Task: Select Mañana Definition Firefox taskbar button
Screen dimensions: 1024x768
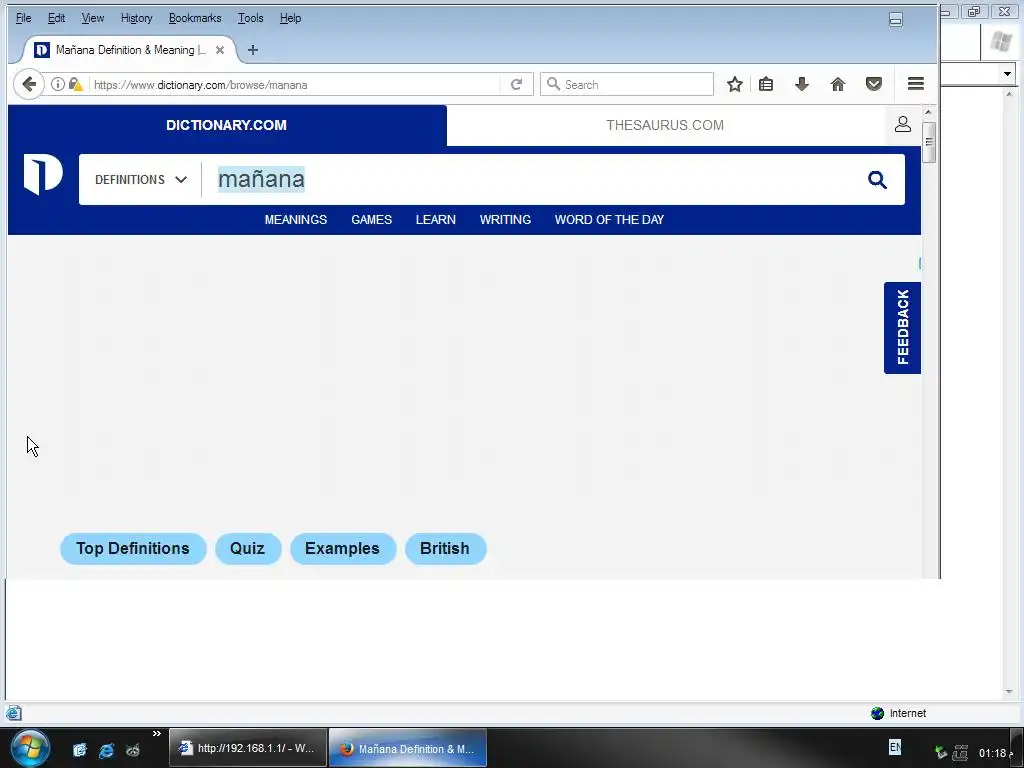Action: (408, 748)
